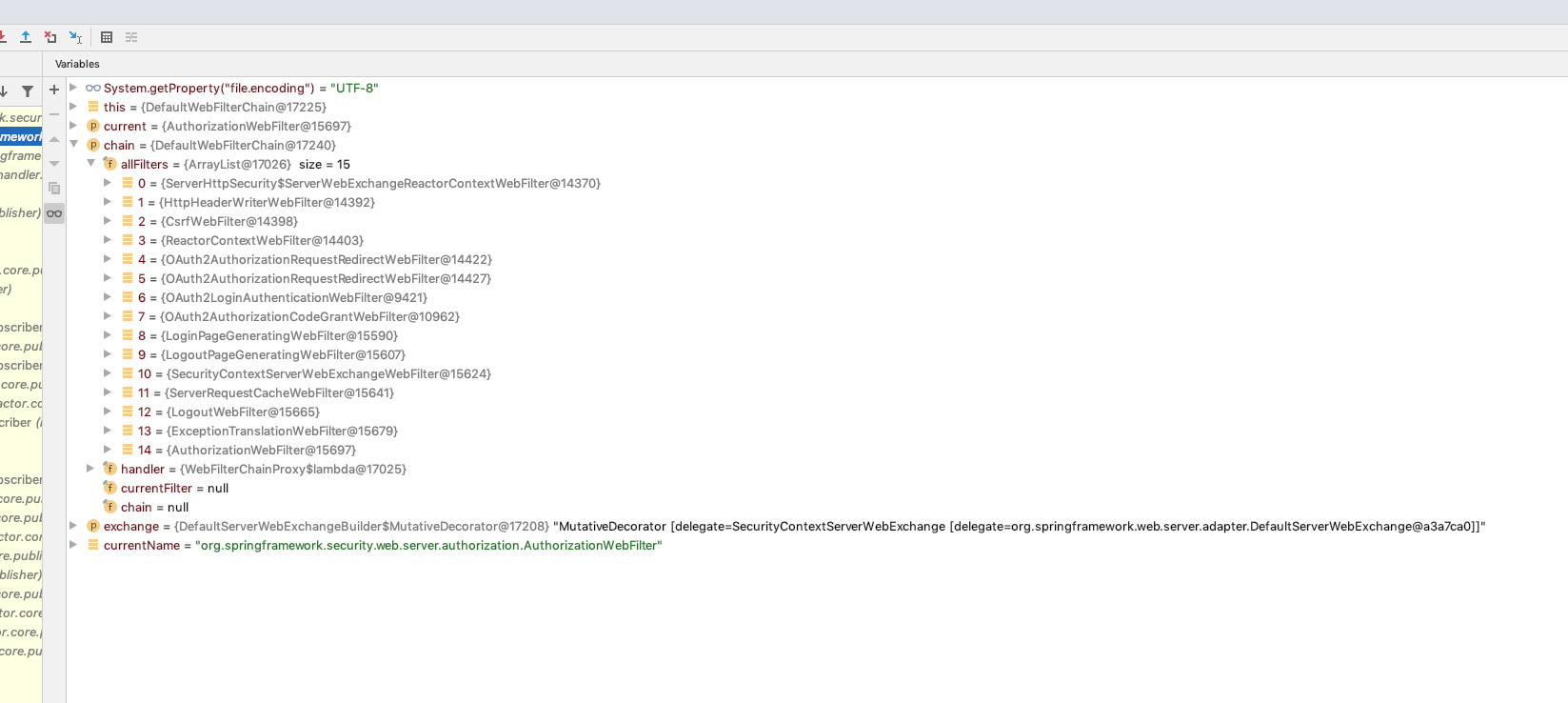The height and width of the screenshot is (703, 1568).
Task: Click the 'size = 15' text on allFilters
Action: pos(325,164)
